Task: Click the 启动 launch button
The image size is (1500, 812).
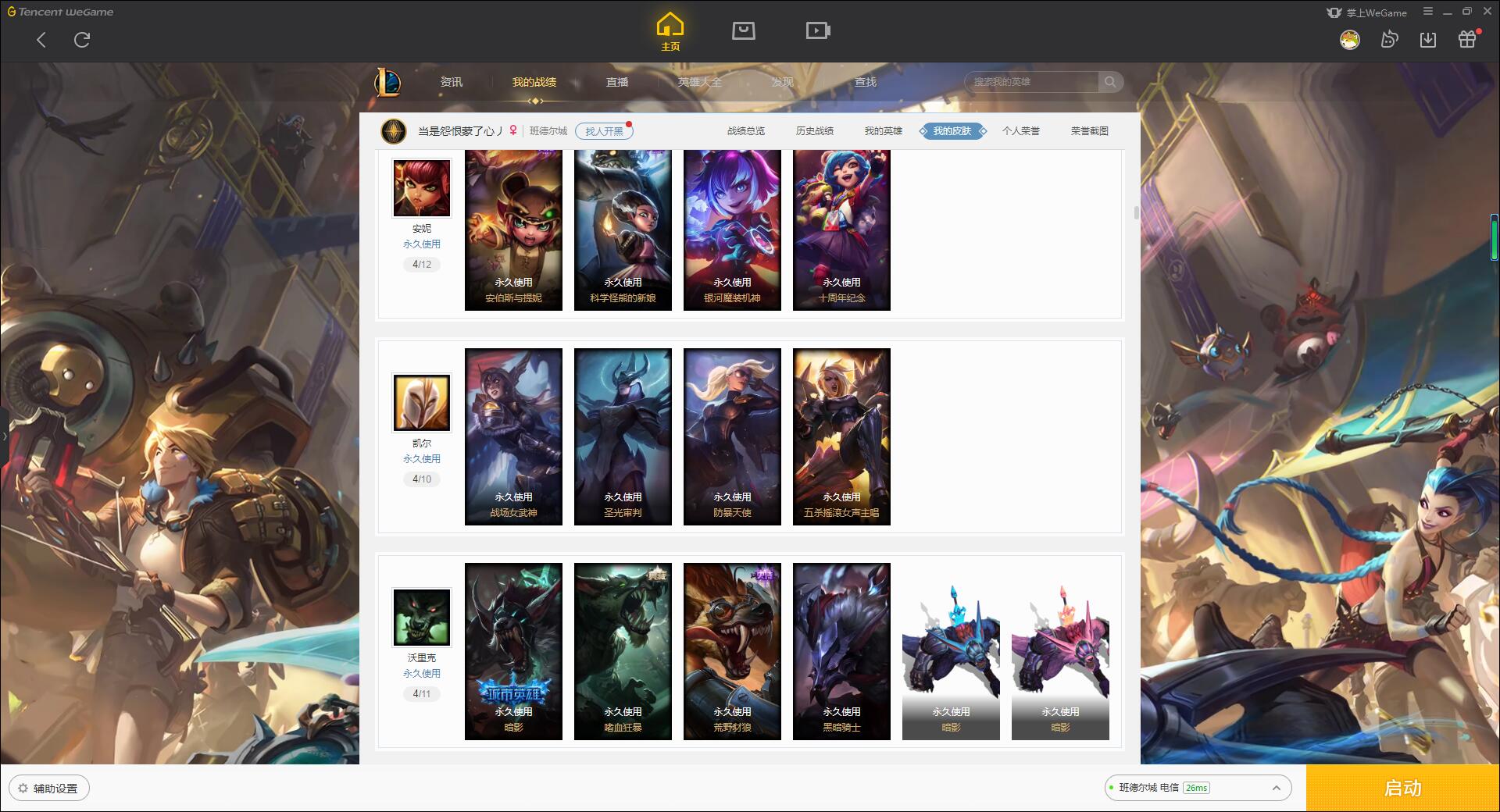Action: 1402,788
